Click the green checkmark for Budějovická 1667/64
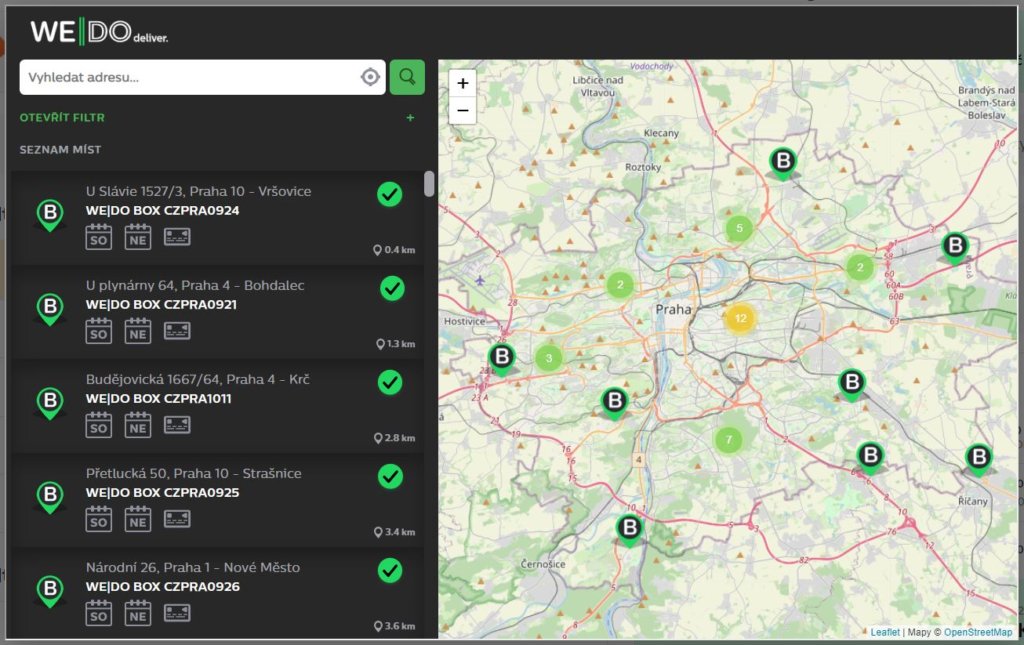Viewport: 1024px width, 645px height. pyautogui.click(x=391, y=382)
